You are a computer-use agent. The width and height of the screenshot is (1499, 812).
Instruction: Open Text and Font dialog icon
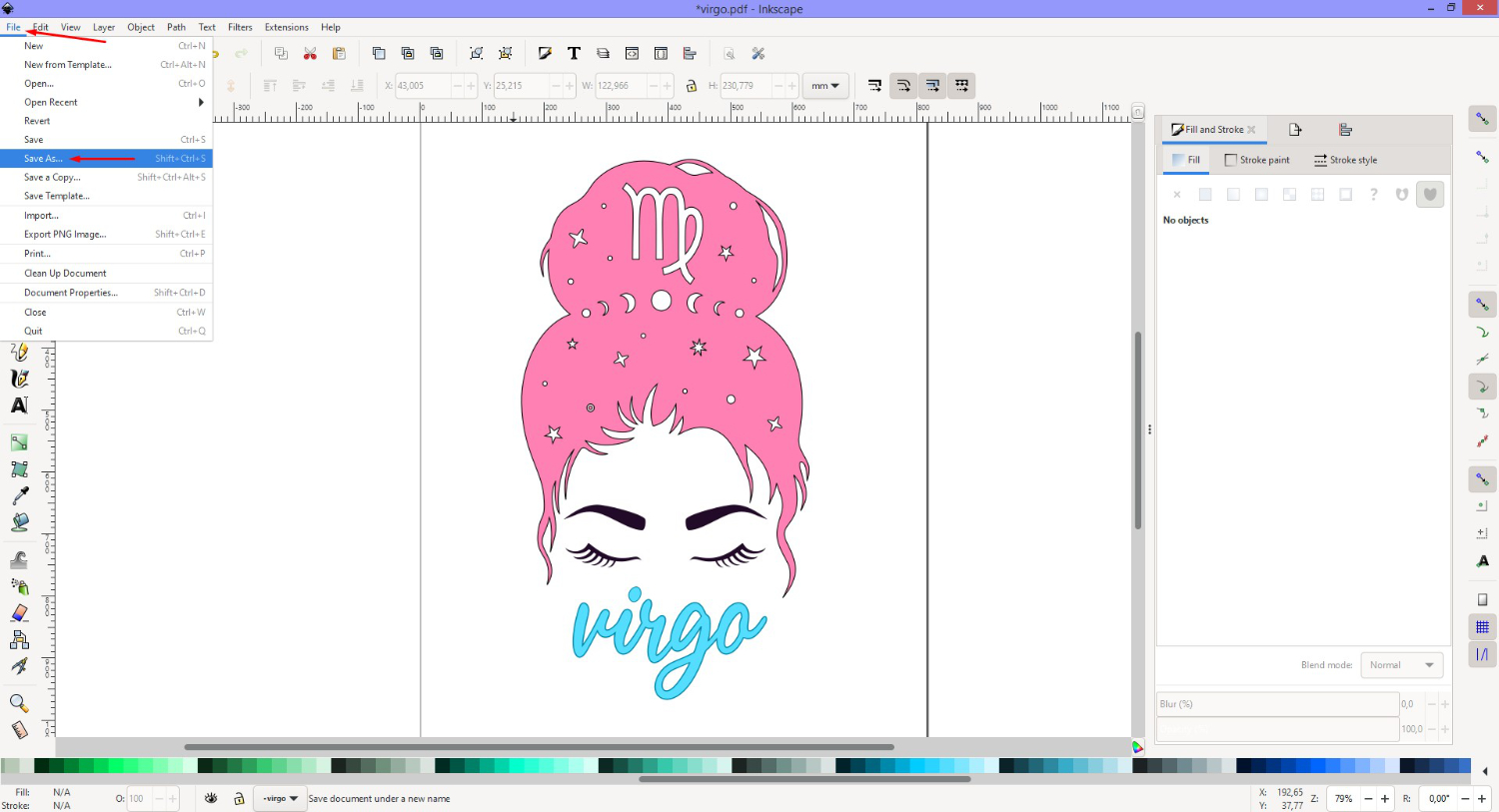click(x=574, y=54)
